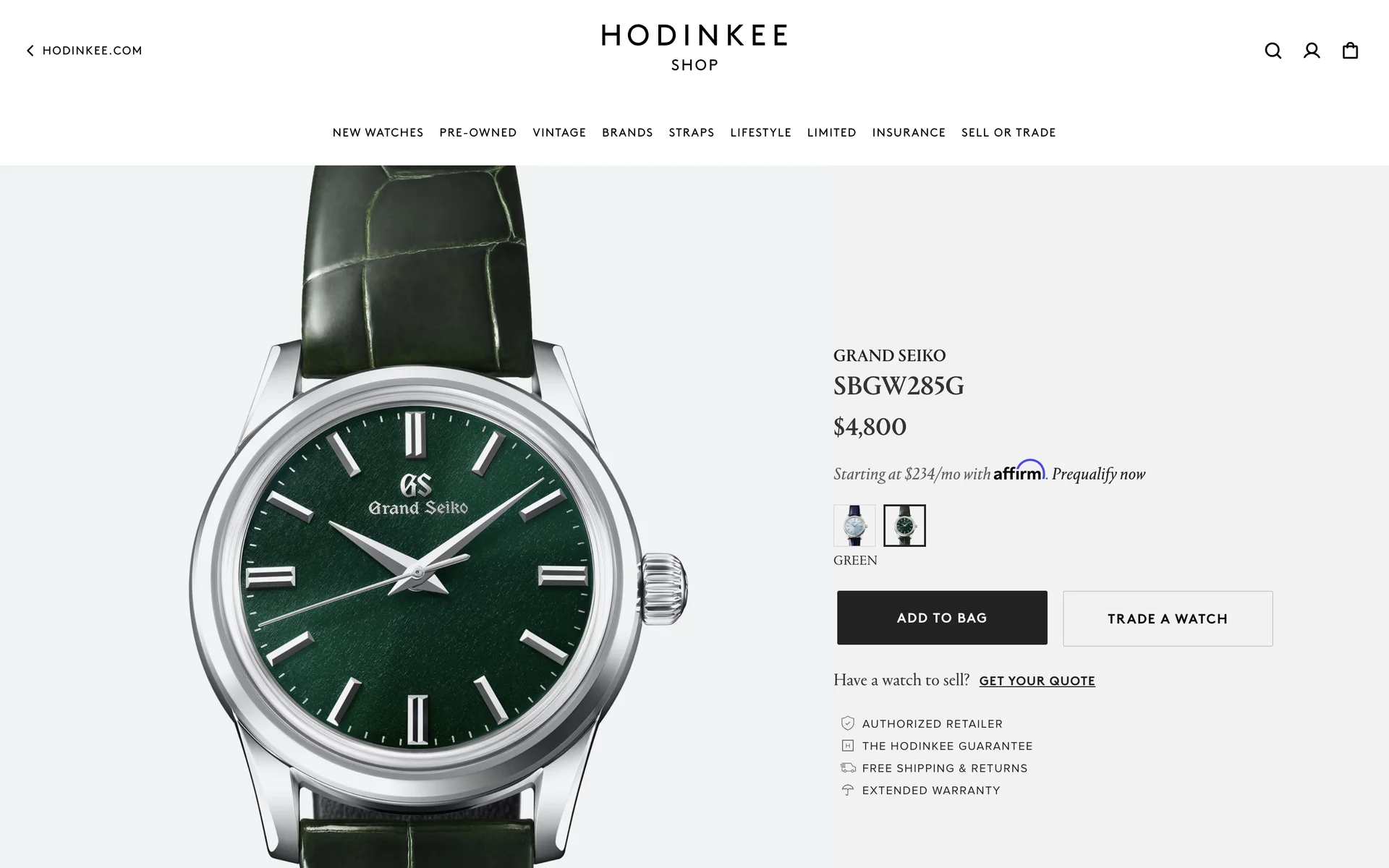The image size is (1389, 868).
Task: Follow the Get Your Quote link
Action: [x=1037, y=681]
